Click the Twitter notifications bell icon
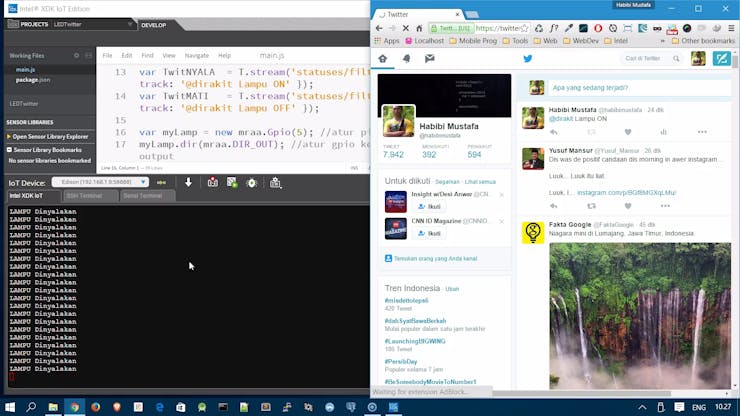 [406, 59]
